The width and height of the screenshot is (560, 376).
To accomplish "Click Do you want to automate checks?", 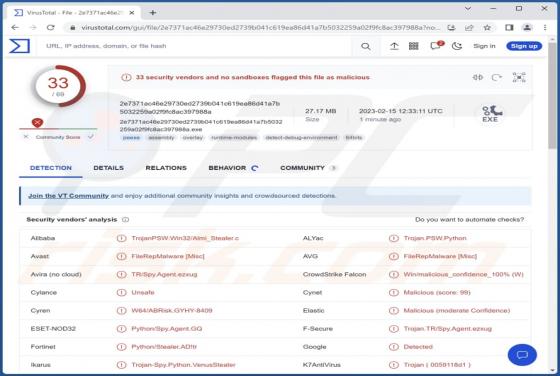I will [x=469, y=220].
